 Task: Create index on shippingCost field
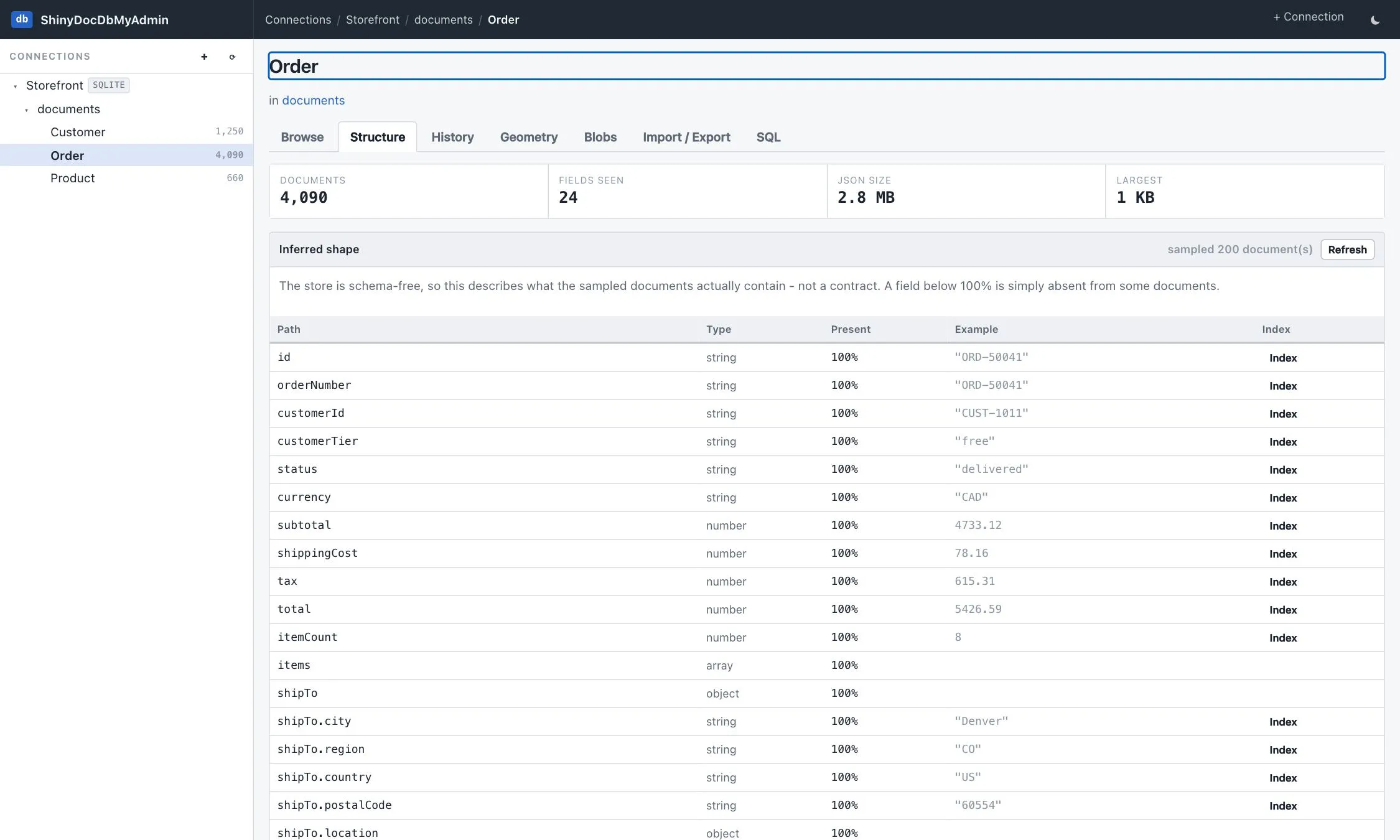[1283, 554]
